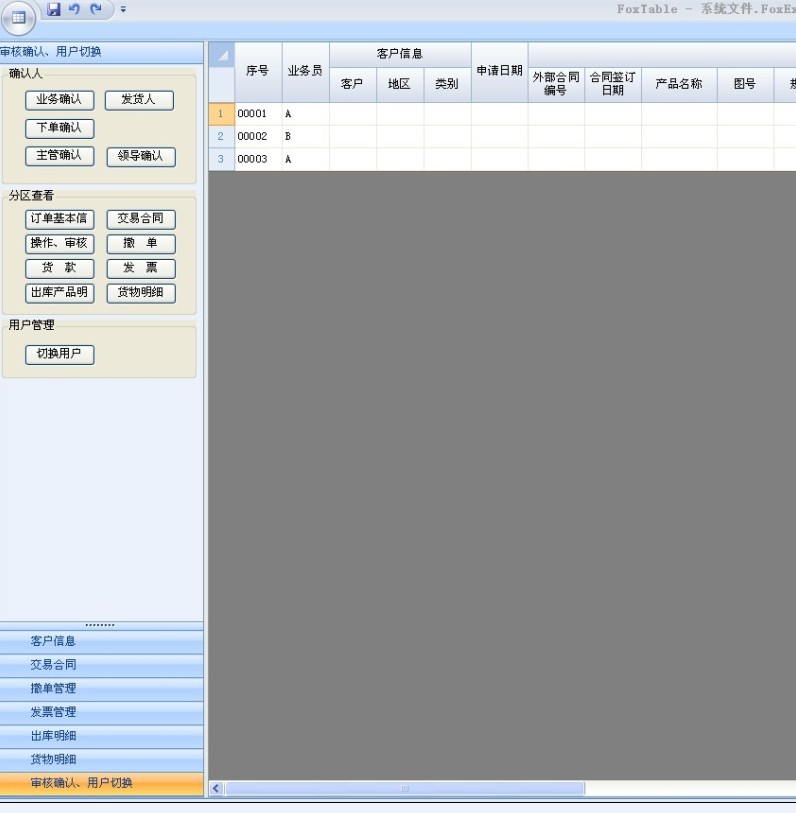Click the 订单基本信 button

60,219
